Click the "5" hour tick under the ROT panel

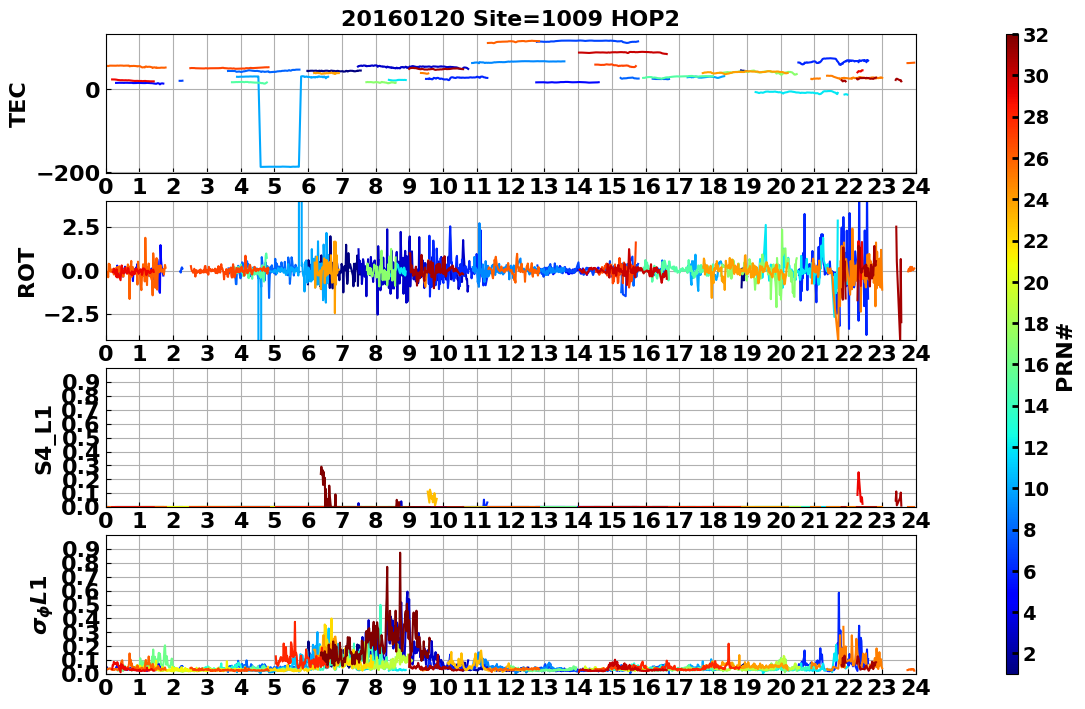[275, 353]
